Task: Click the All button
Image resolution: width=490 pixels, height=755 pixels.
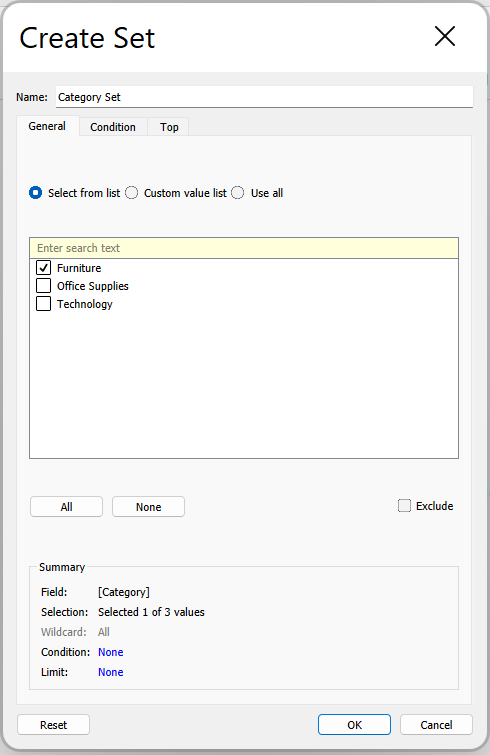Action: click(66, 507)
